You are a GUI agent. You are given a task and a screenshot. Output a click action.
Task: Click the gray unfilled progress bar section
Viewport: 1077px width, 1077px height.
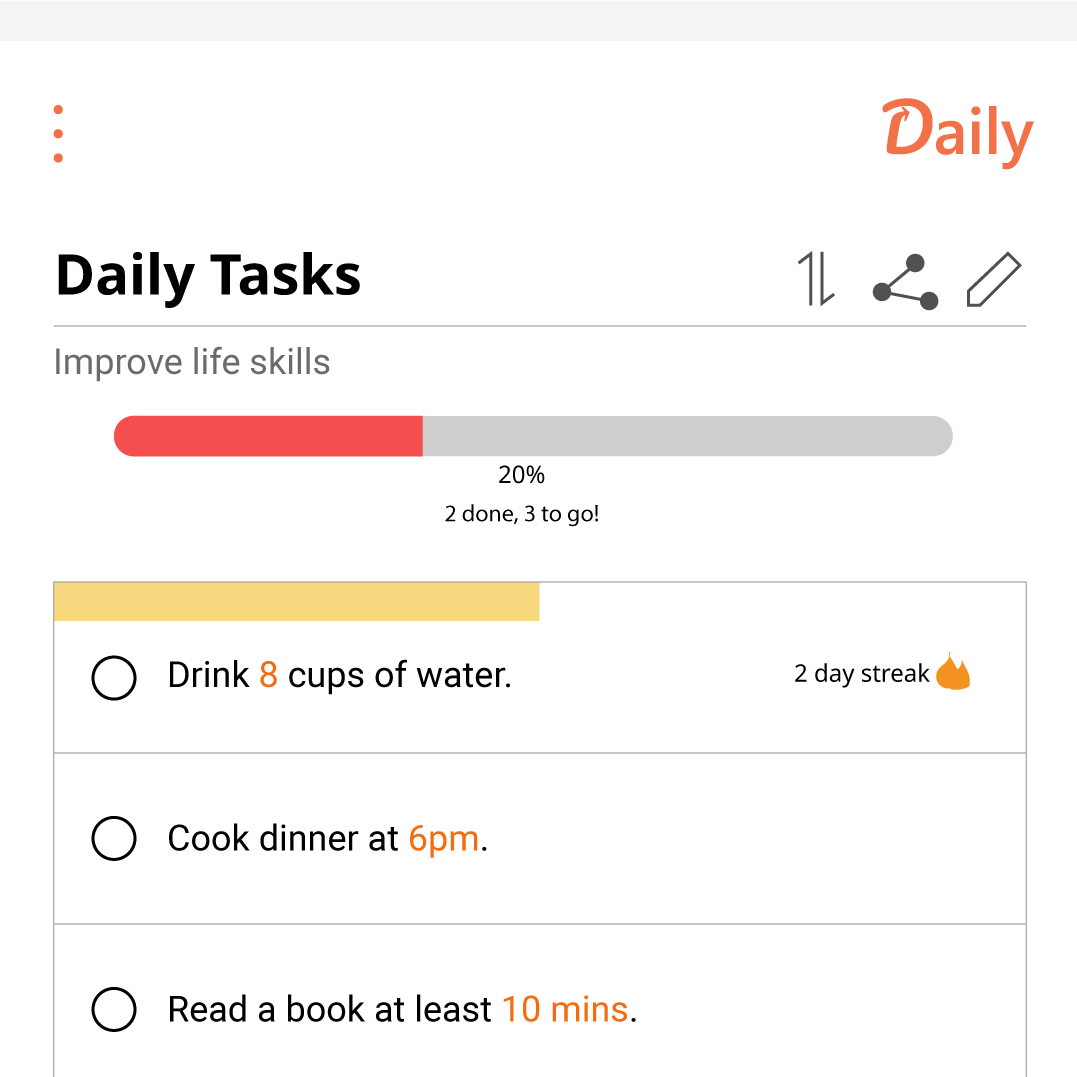coord(688,436)
